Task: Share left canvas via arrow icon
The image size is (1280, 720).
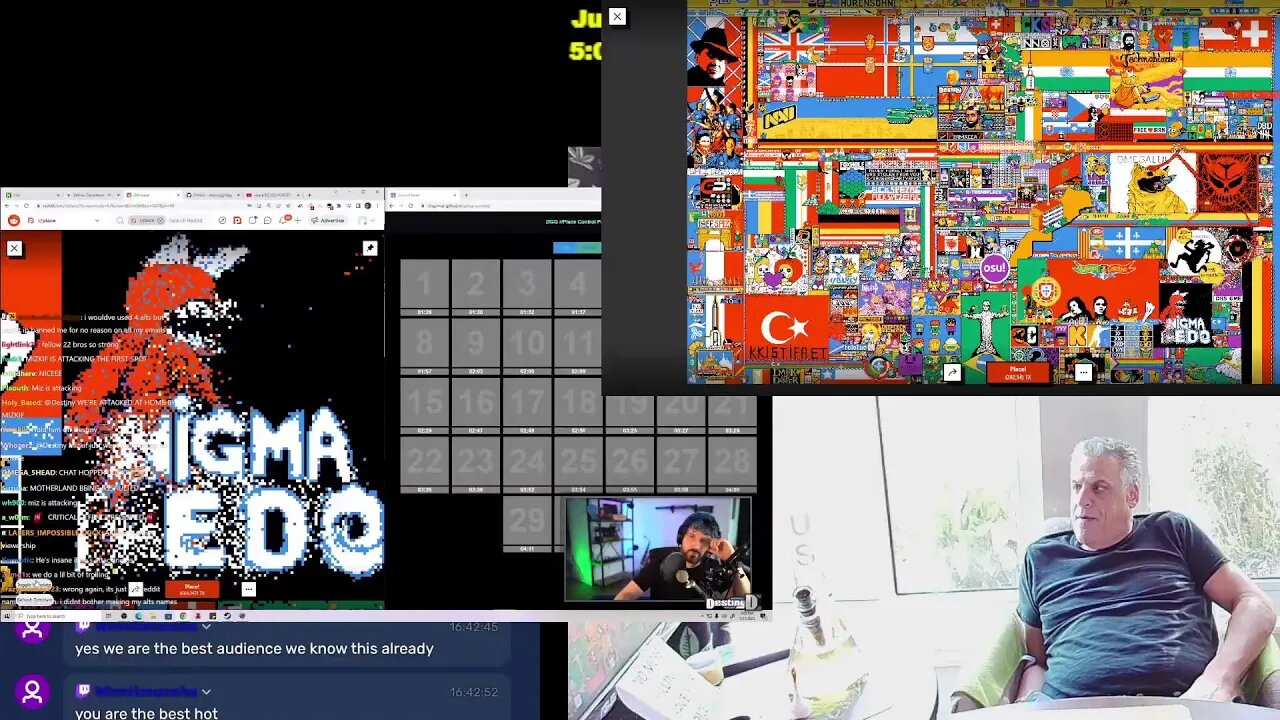Action: [x=136, y=589]
